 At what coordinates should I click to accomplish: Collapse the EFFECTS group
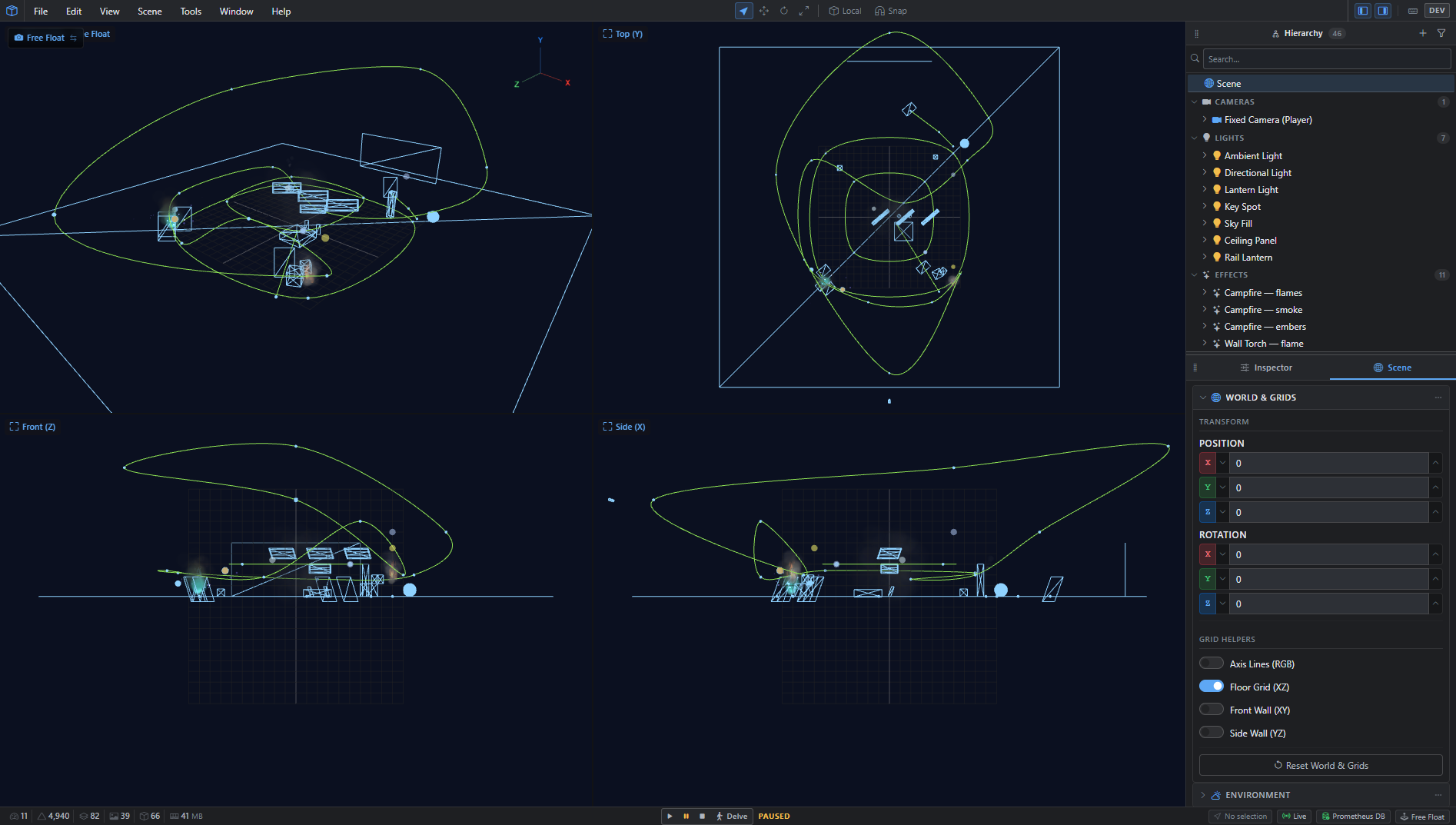pos(1194,274)
